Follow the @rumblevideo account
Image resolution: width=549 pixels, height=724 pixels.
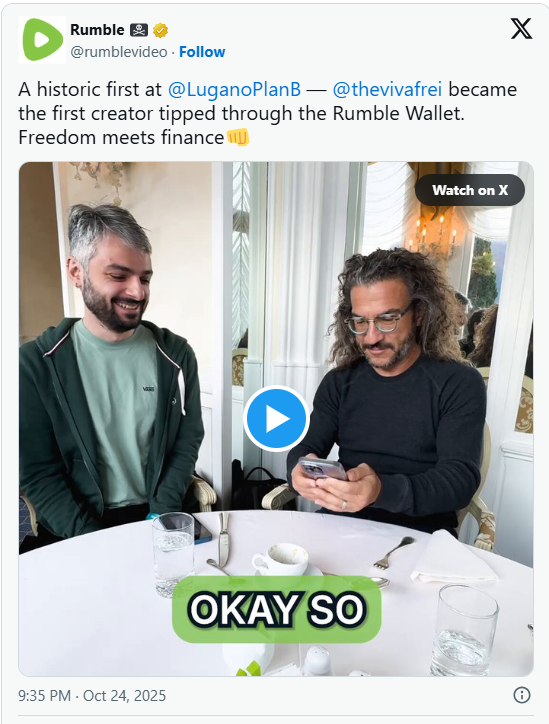(202, 52)
